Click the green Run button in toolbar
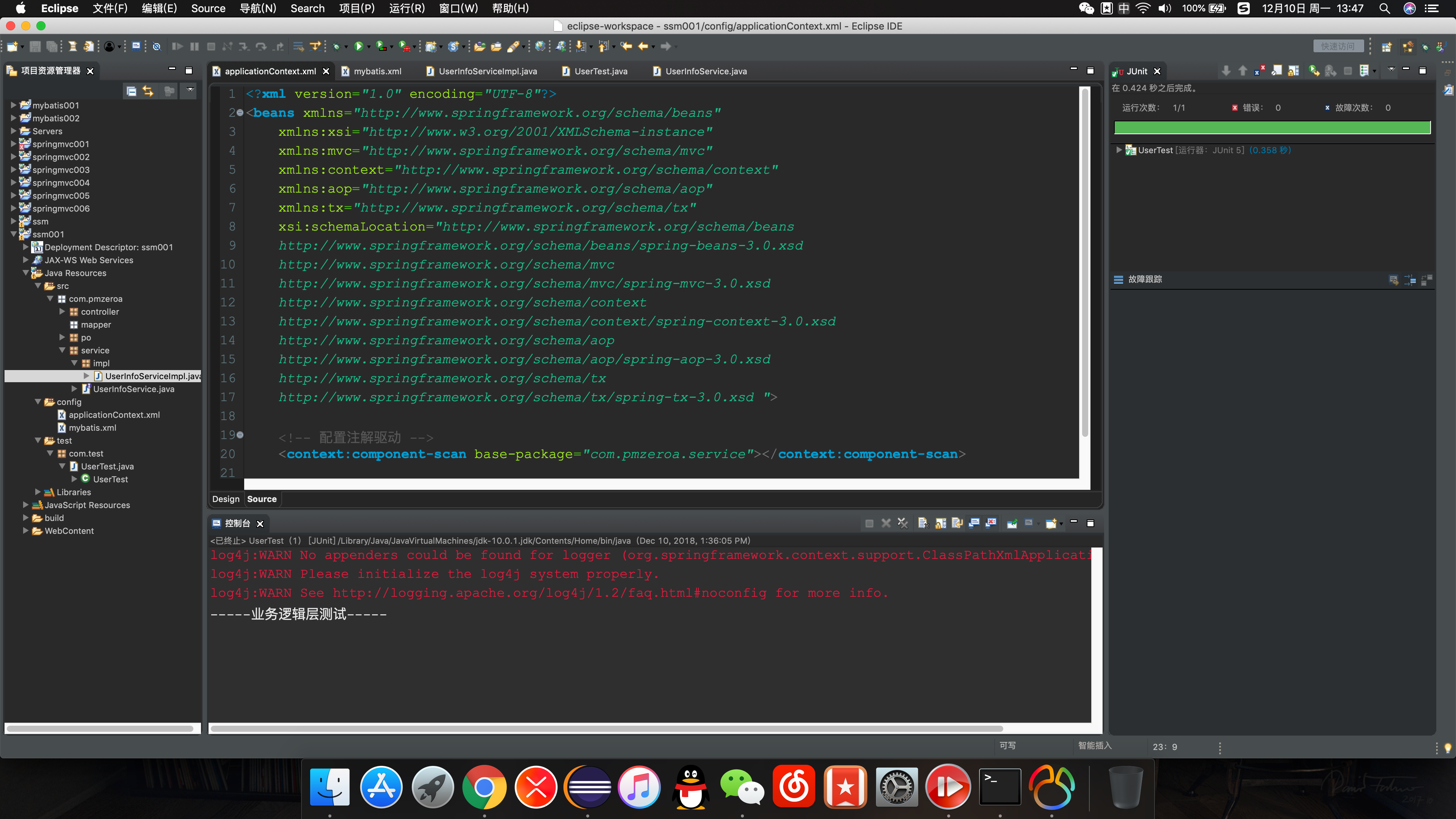The height and width of the screenshot is (819, 1456). 358,46
